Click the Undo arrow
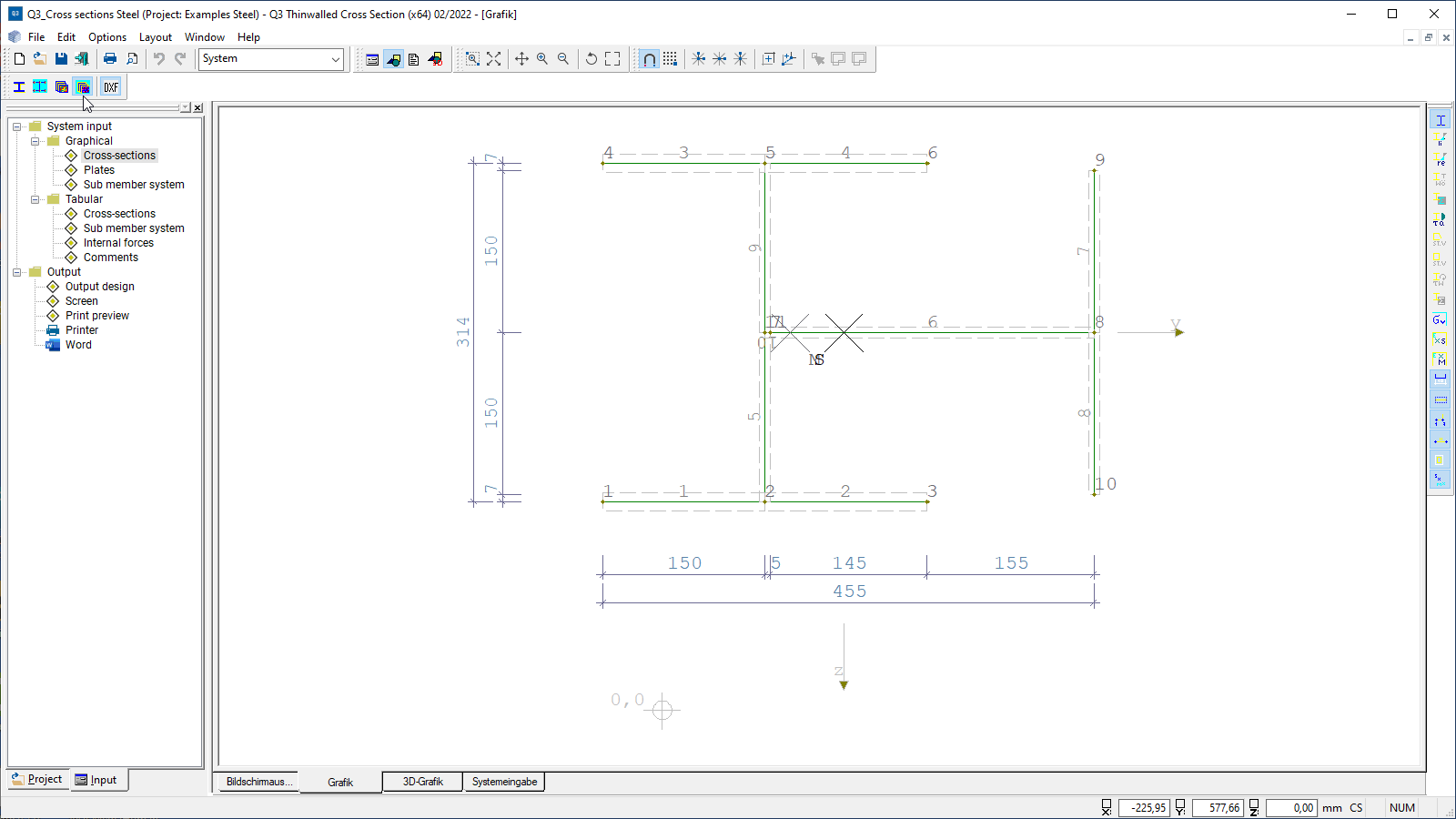Image resolution: width=1456 pixels, height=819 pixels. coord(159,58)
